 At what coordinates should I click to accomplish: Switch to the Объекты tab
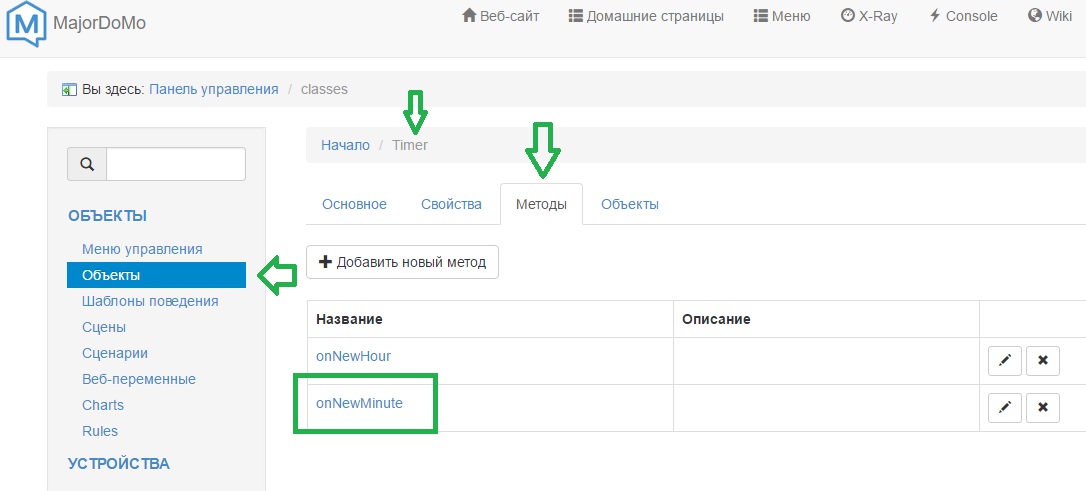[630, 204]
